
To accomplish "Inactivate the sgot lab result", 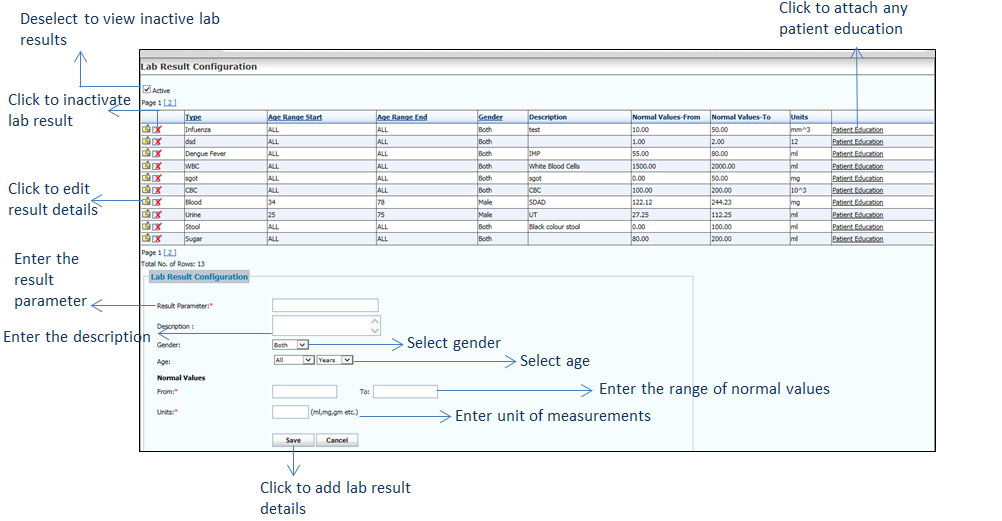I will [157, 178].
